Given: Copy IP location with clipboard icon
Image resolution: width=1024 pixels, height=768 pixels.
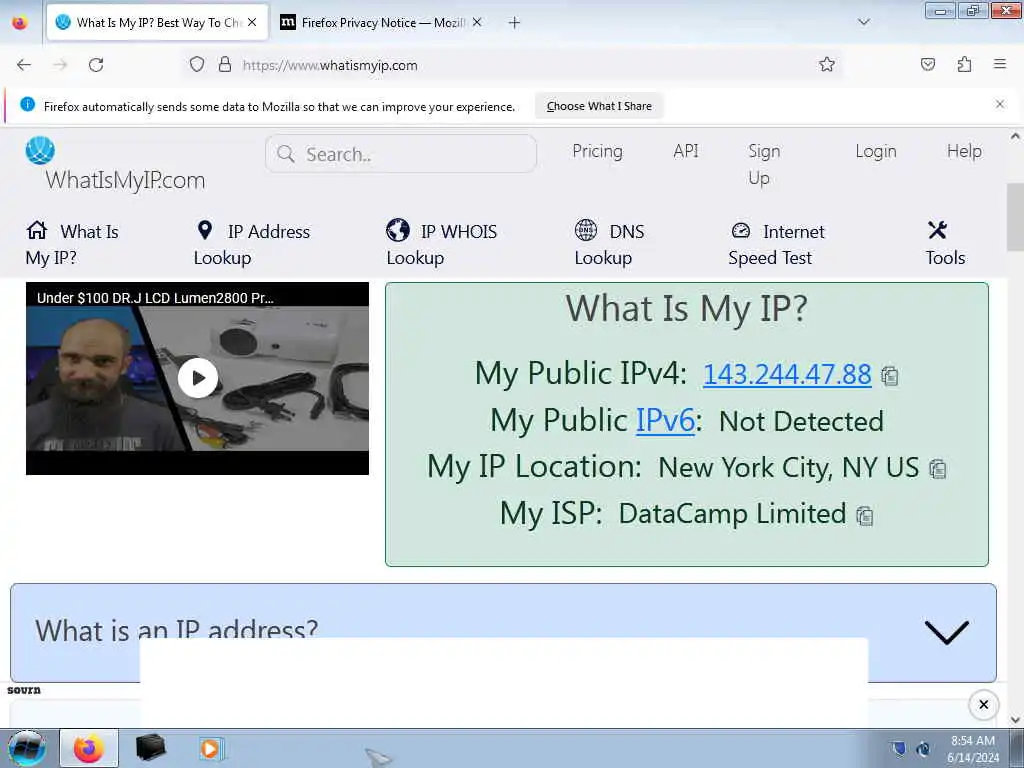Looking at the screenshot, I should pyautogui.click(x=938, y=469).
